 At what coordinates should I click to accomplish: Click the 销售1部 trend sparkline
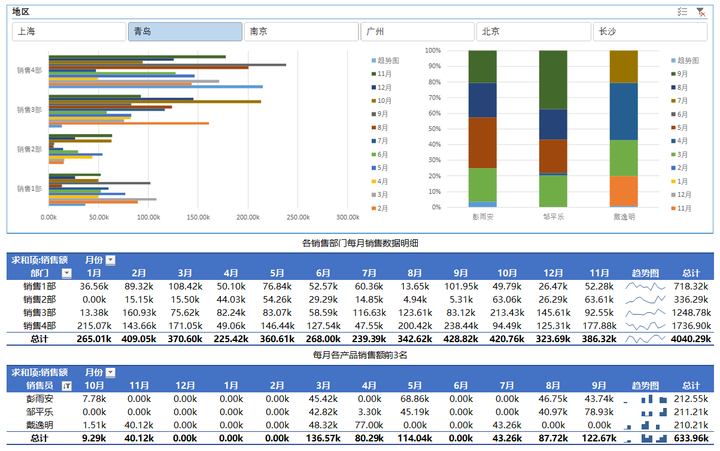click(645, 287)
